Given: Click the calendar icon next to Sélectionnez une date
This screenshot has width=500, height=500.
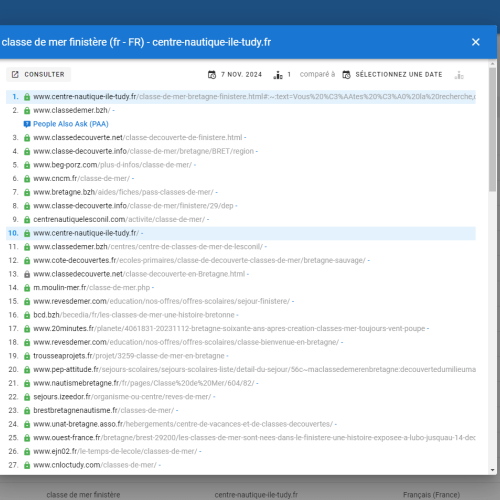Looking at the screenshot, I should 346,74.
